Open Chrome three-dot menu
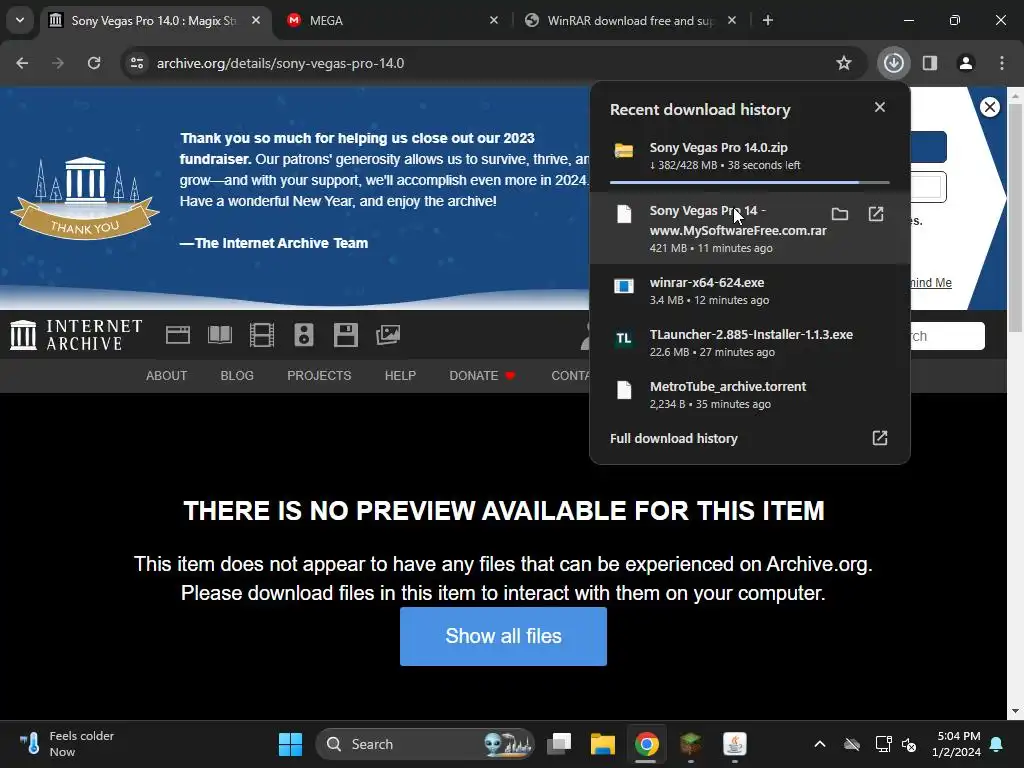1024x768 pixels. pos(1002,63)
